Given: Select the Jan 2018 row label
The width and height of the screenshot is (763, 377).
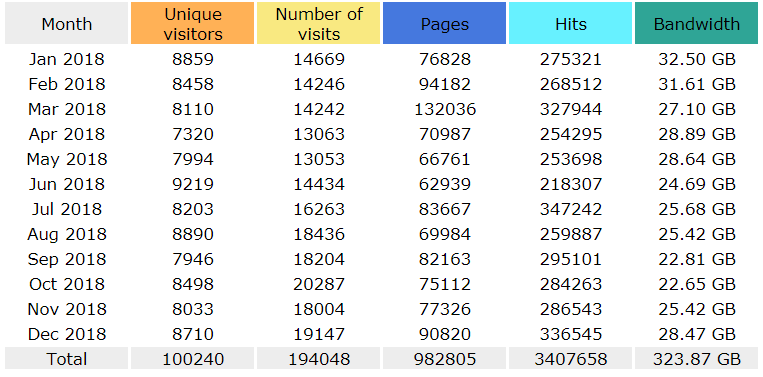Looking at the screenshot, I should pyautogui.click(x=67, y=59).
